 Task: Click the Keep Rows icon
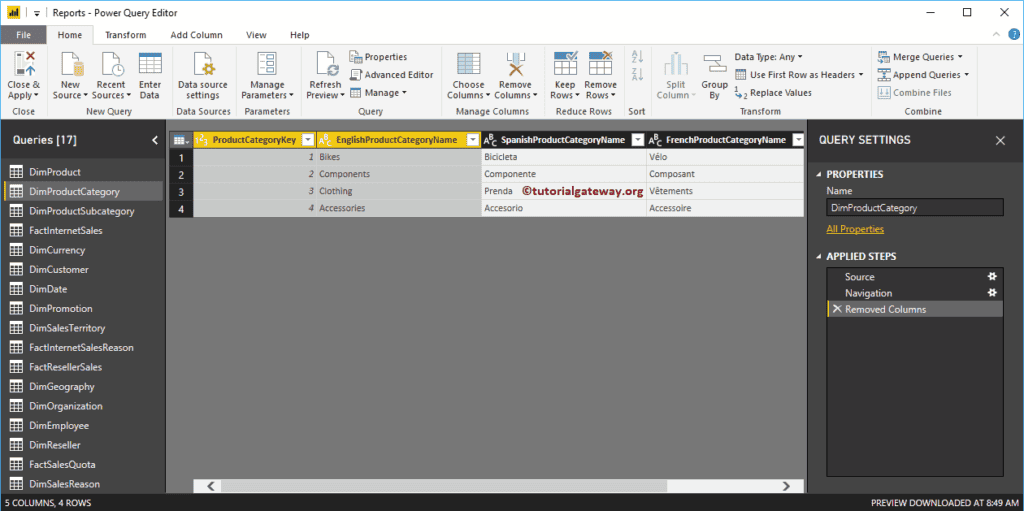click(565, 64)
